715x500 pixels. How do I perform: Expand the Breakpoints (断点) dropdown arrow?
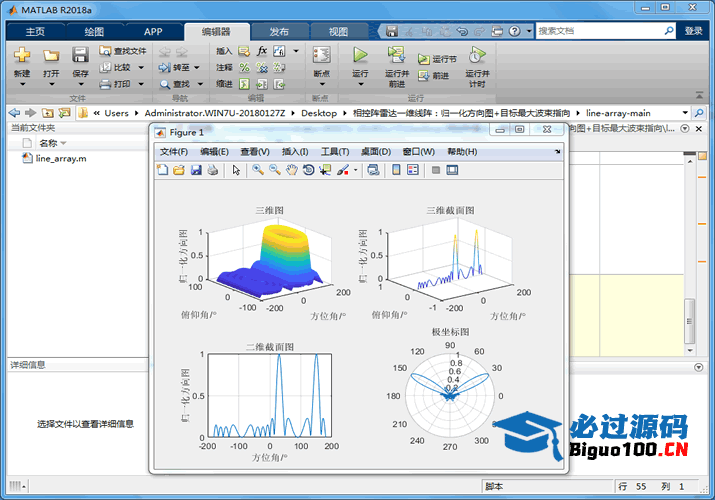click(x=322, y=84)
